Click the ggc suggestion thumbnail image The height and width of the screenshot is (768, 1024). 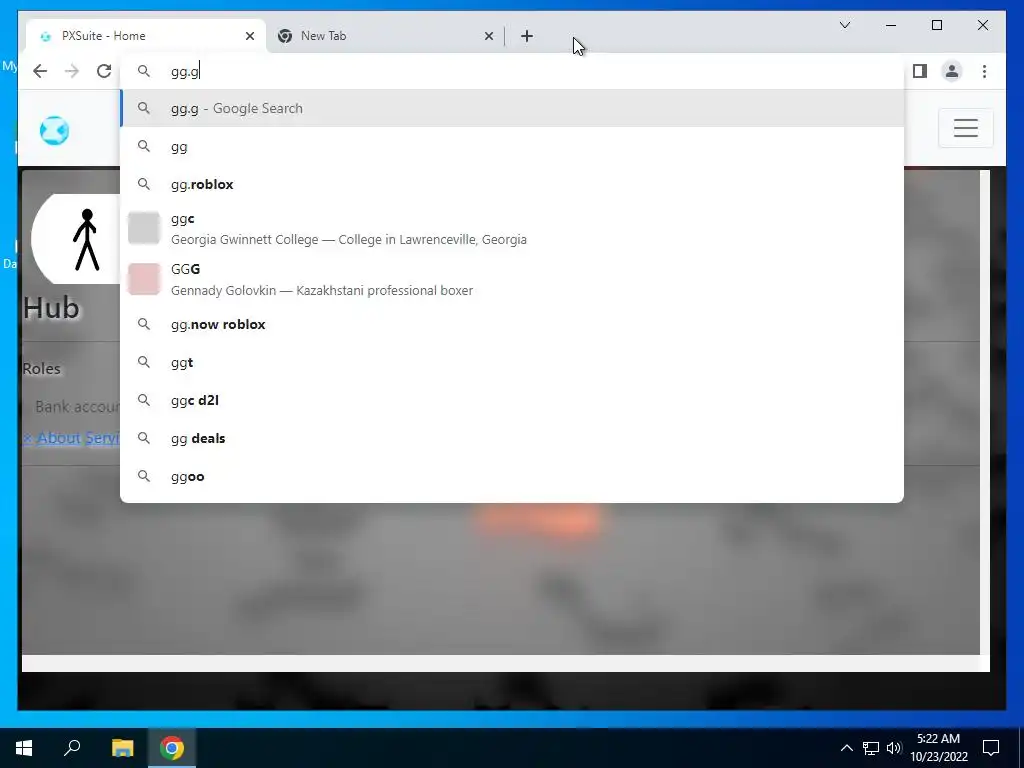(x=144, y=228)
